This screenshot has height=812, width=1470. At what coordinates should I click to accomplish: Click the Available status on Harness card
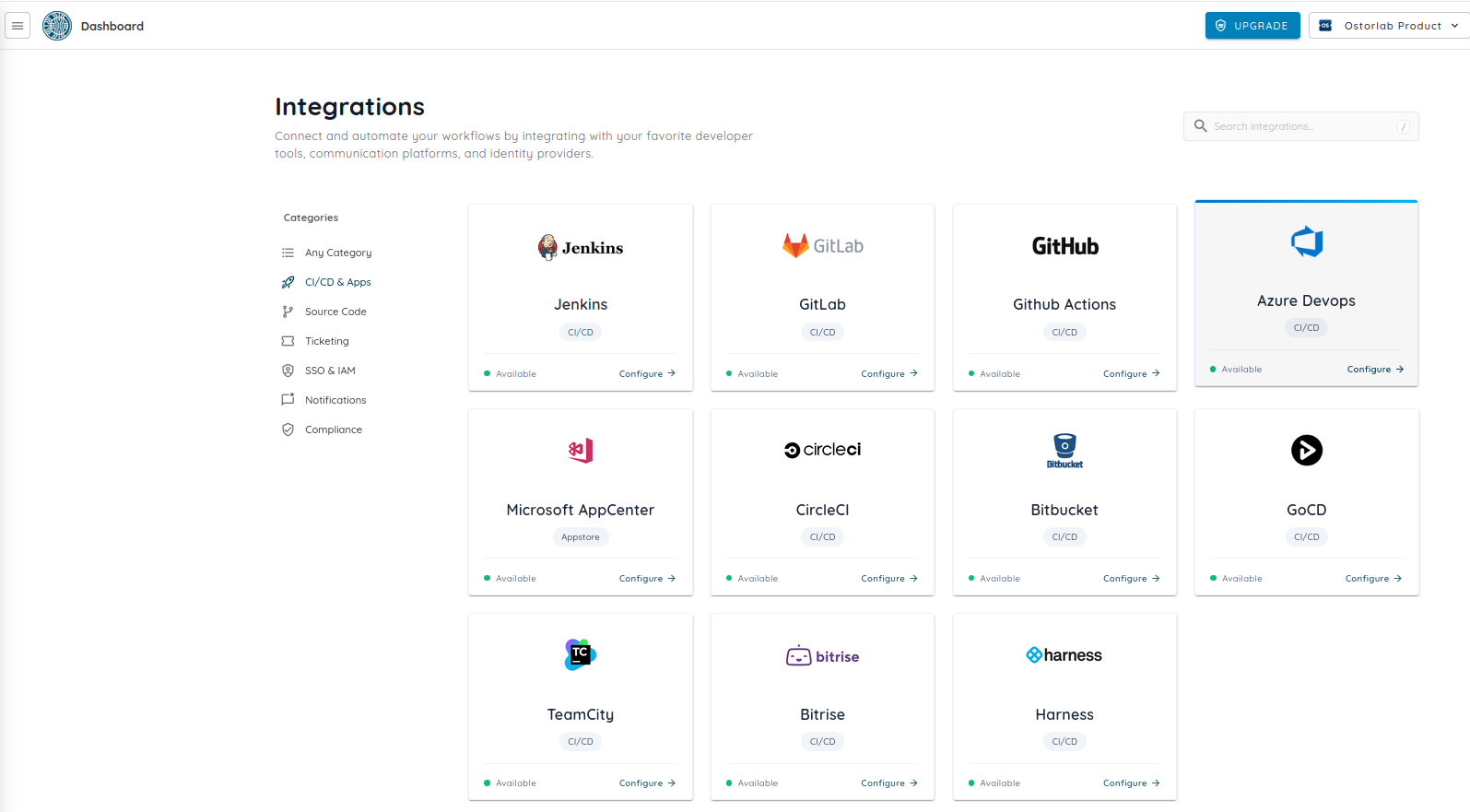994,783
